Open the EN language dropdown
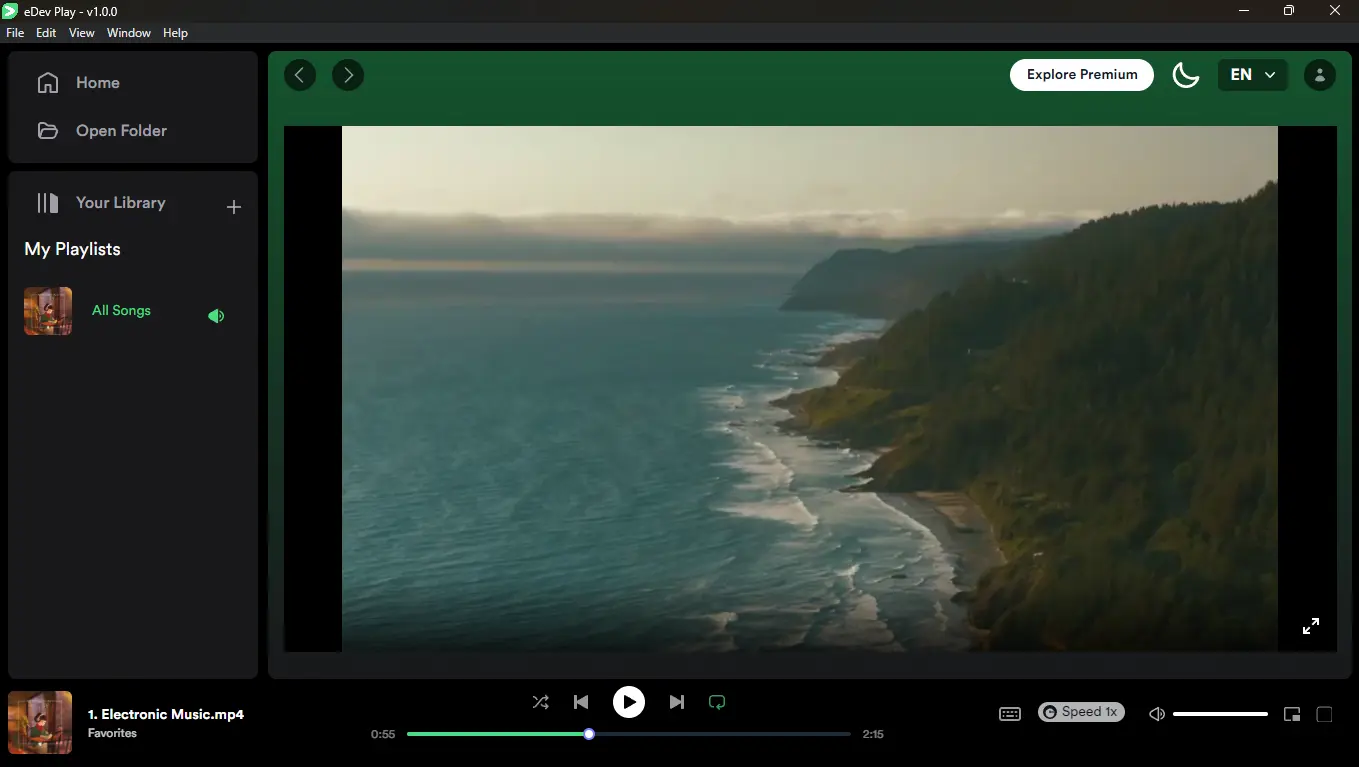1359x767 pixels. [x=1252, y=75]
